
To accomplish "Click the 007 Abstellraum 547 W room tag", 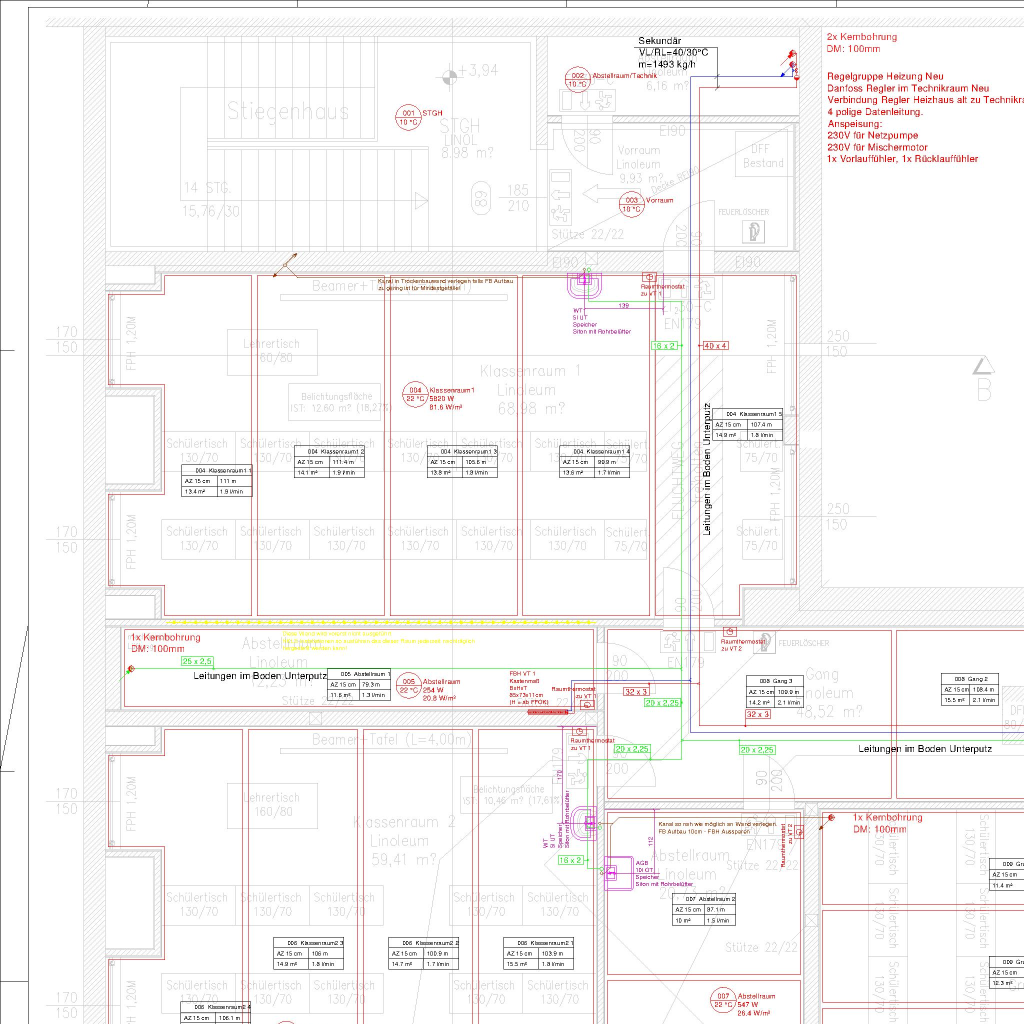I will pyautogui.click(x=723, y=1000).
